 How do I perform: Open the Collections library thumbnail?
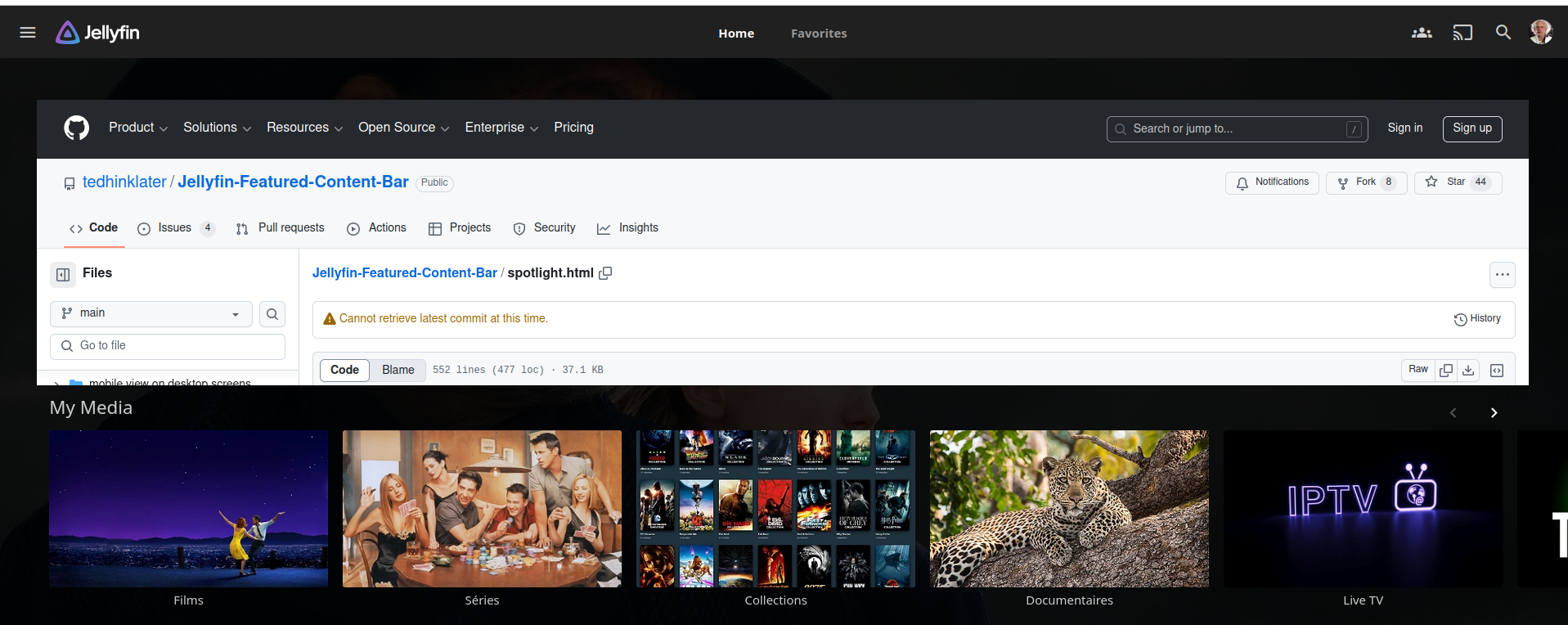coord(775,509)
